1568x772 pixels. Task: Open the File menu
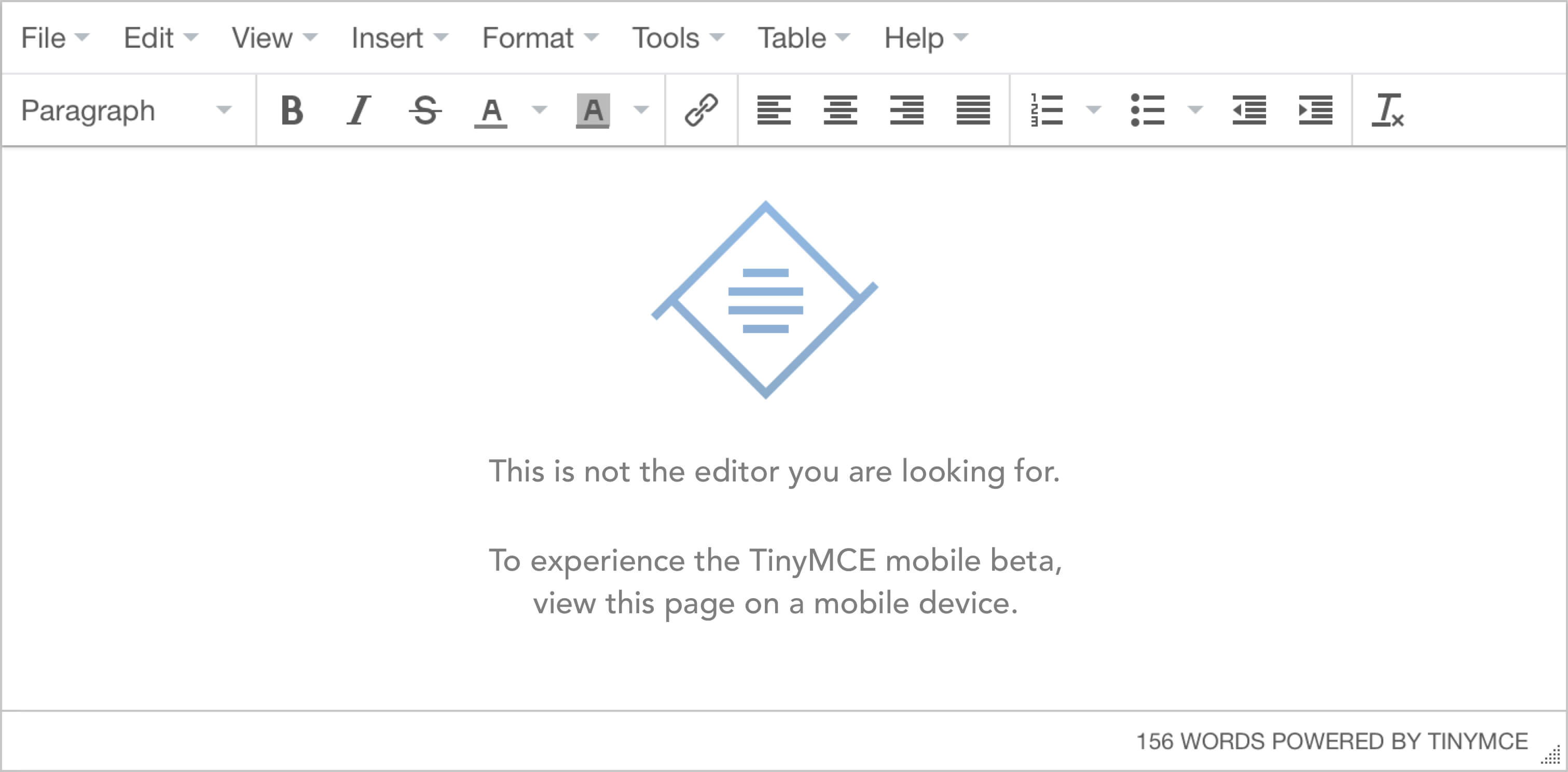[x=56, y=38]
